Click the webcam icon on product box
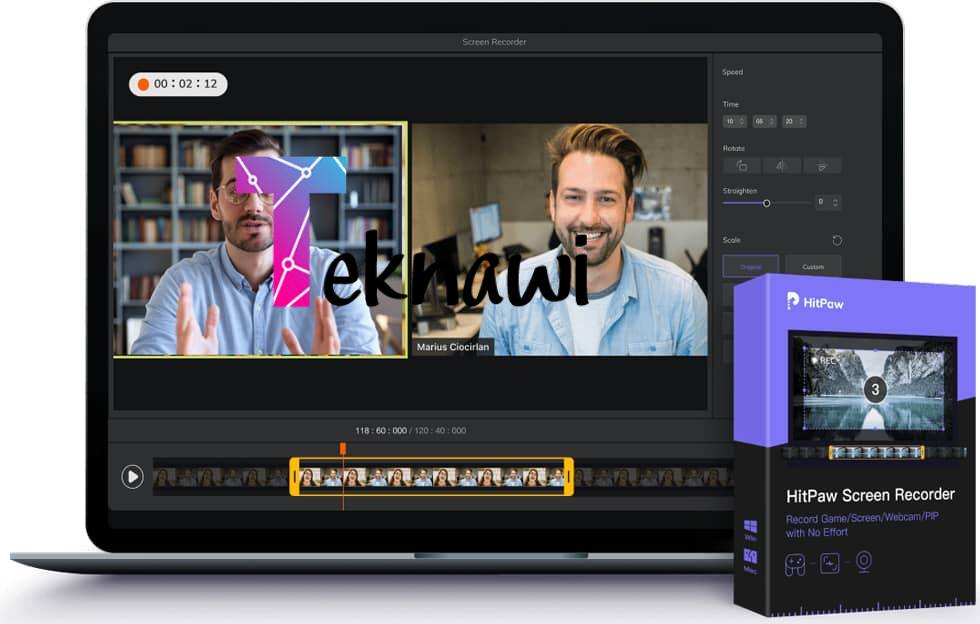This screenshot has height=624, width=980. pyautogui.click(x=864, y=561)
